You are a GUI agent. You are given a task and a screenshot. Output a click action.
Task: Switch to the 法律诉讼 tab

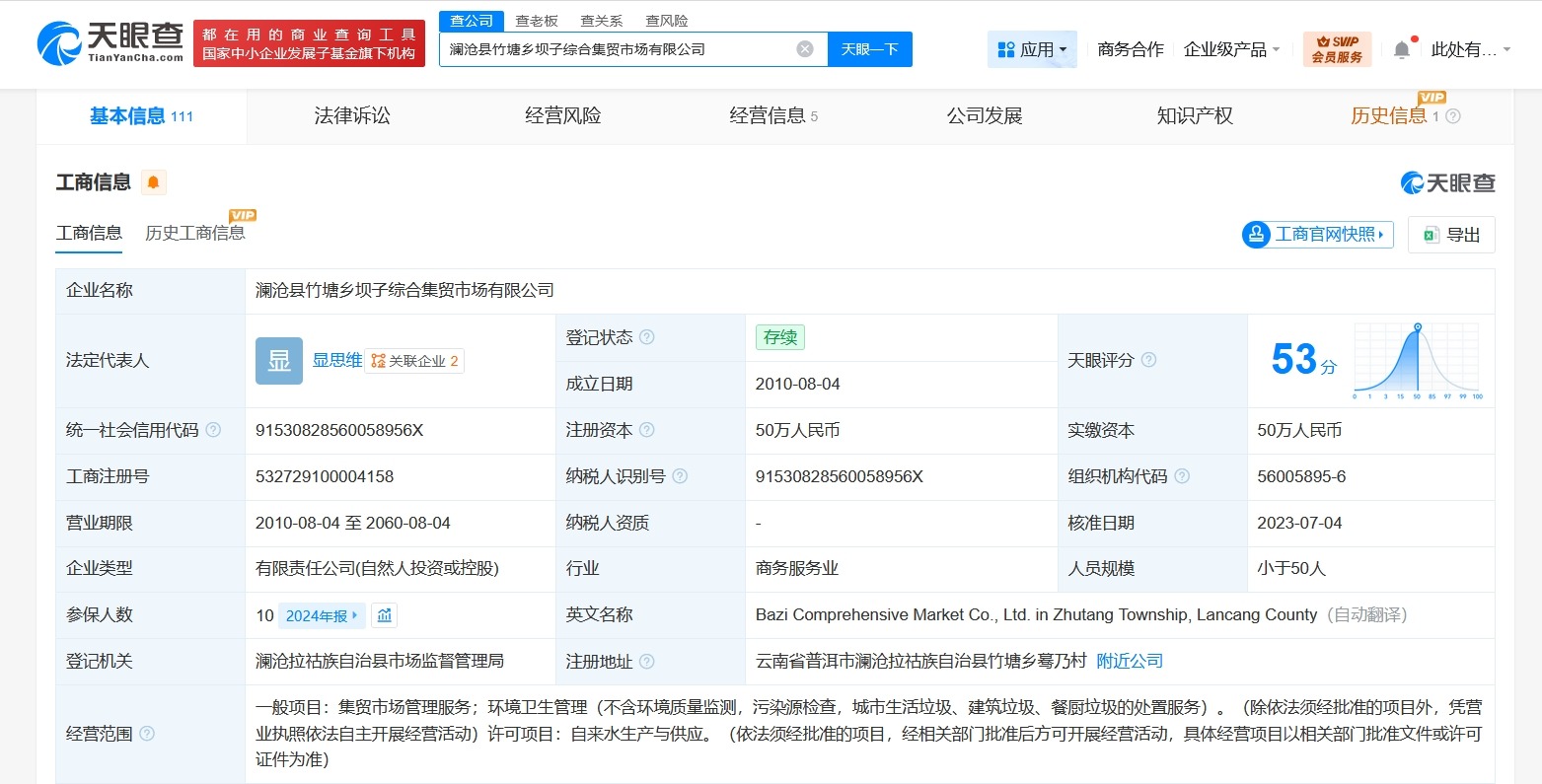point(351,115)
